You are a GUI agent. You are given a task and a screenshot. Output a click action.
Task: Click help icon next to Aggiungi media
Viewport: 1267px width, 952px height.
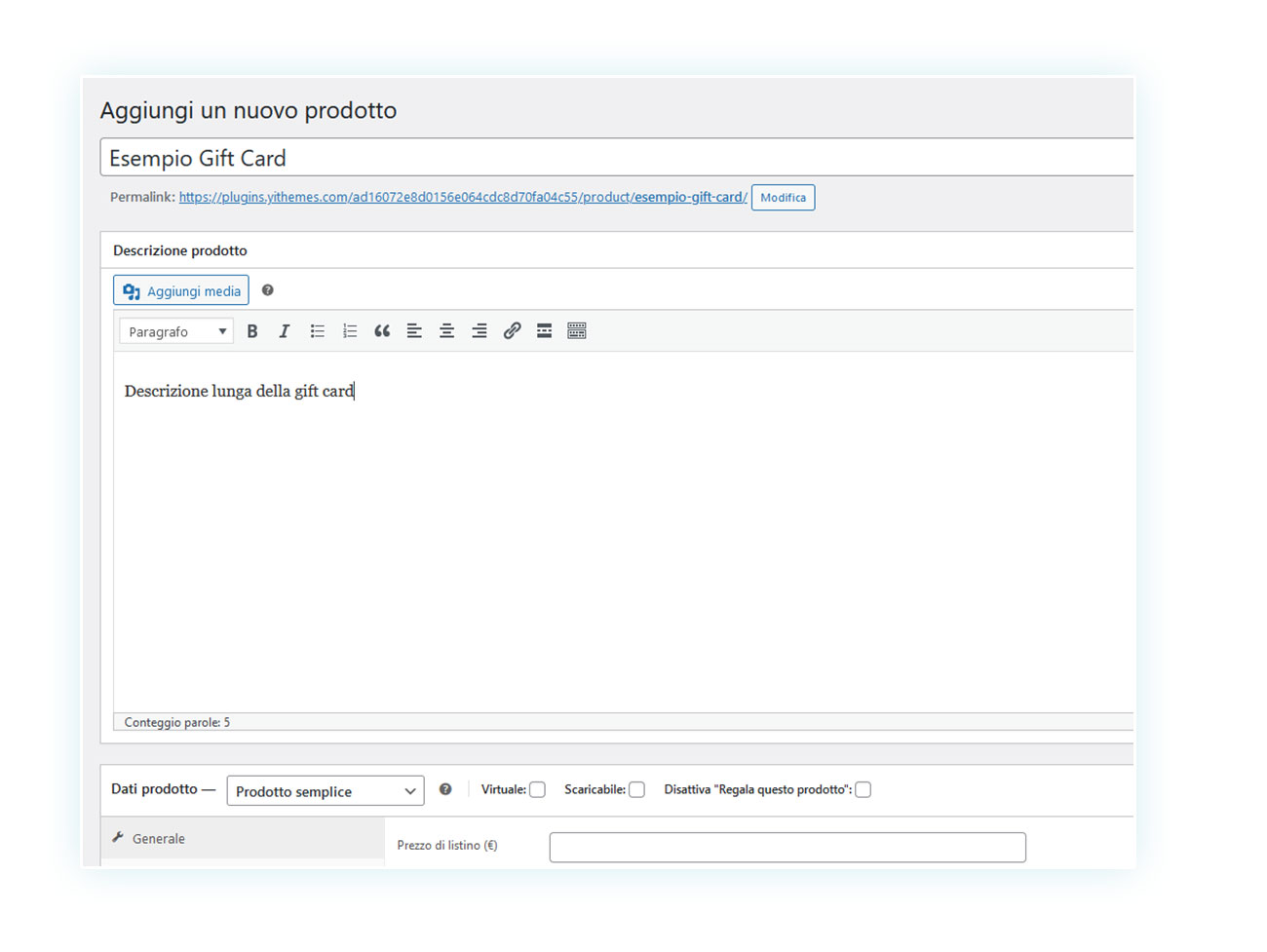pos(268,290)
